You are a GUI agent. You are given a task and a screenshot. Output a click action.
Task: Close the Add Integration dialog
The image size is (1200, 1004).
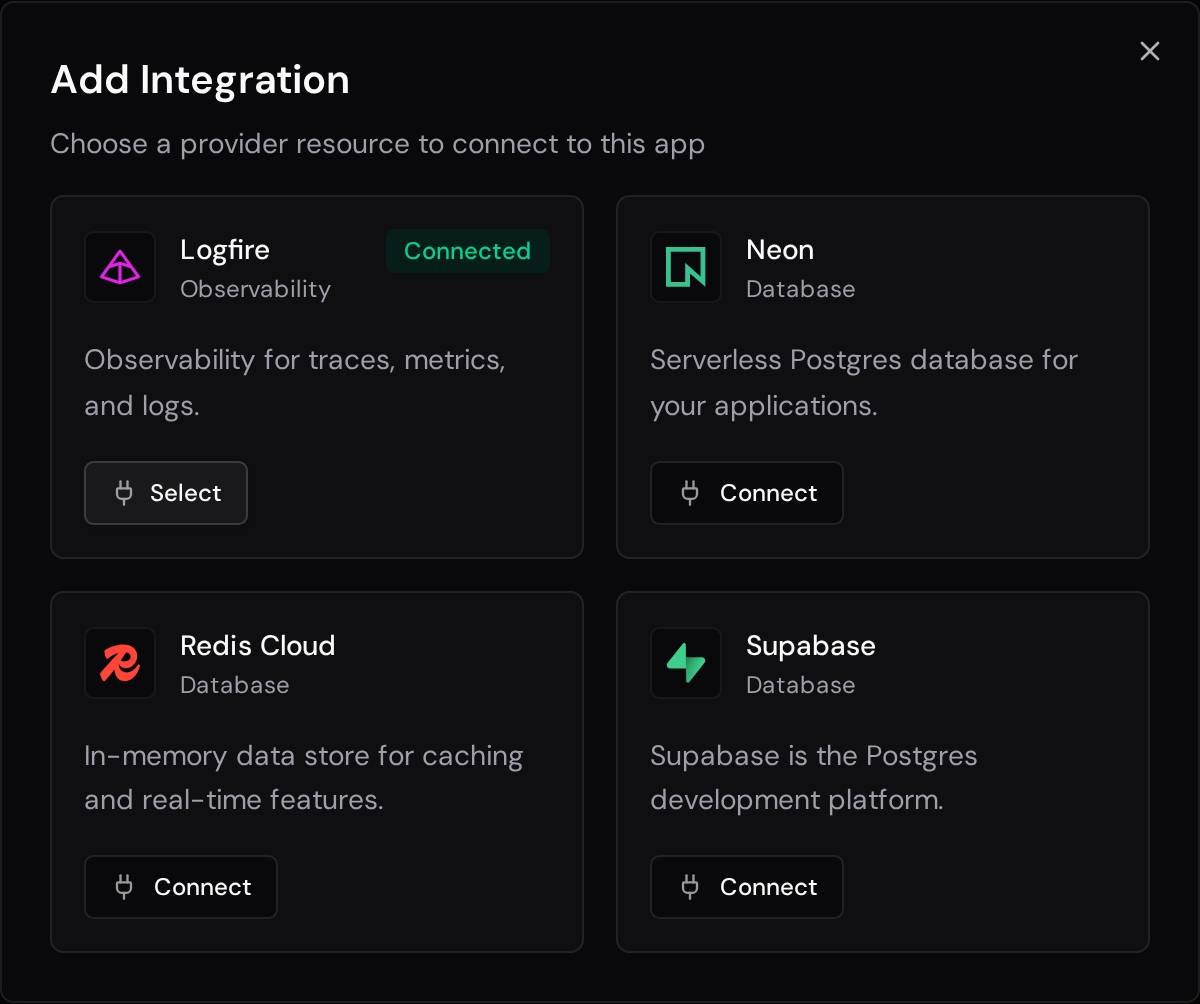1150,51
